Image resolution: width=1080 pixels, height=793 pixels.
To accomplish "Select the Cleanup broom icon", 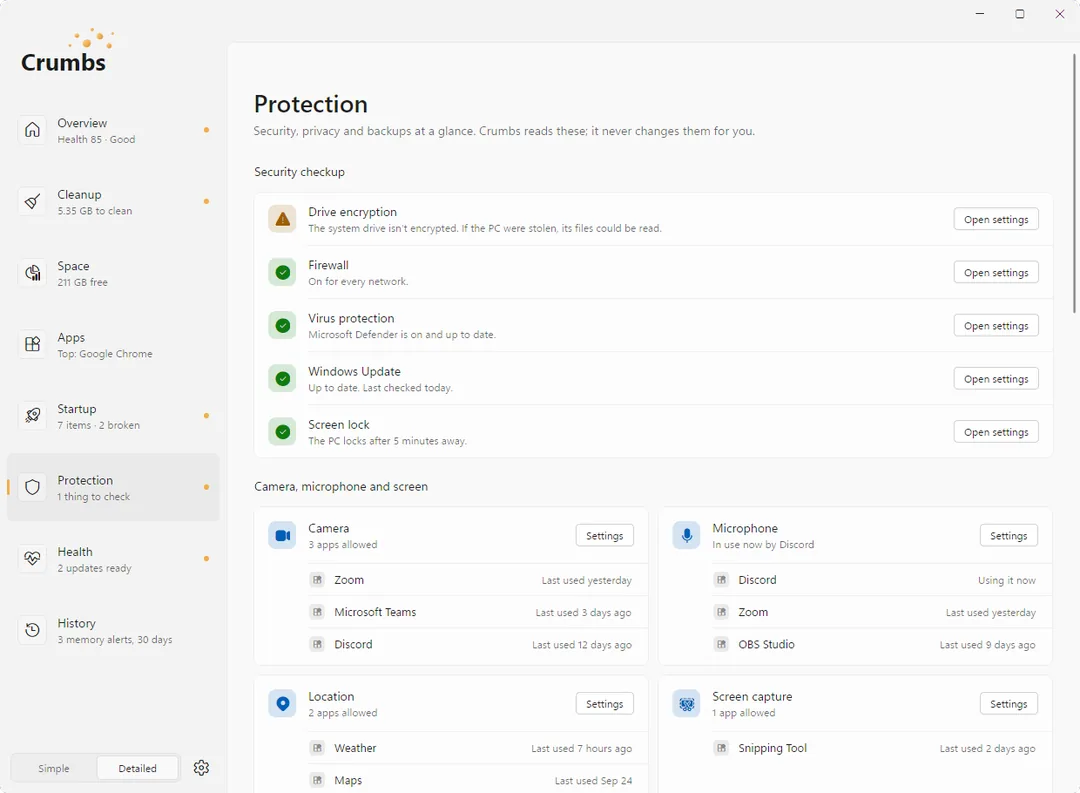I will (32, 201).
